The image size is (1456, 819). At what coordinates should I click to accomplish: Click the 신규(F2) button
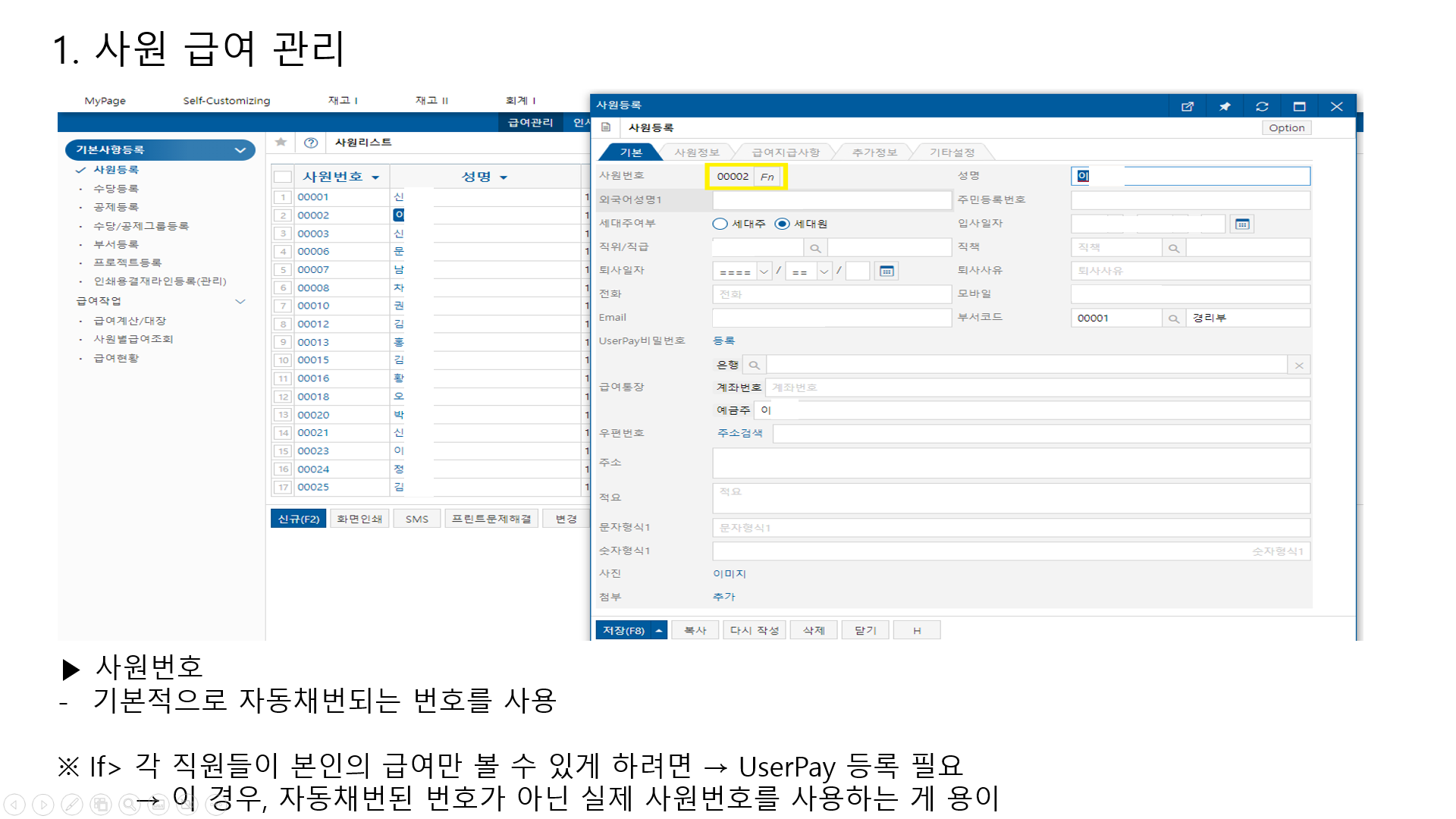click(298, 519)
